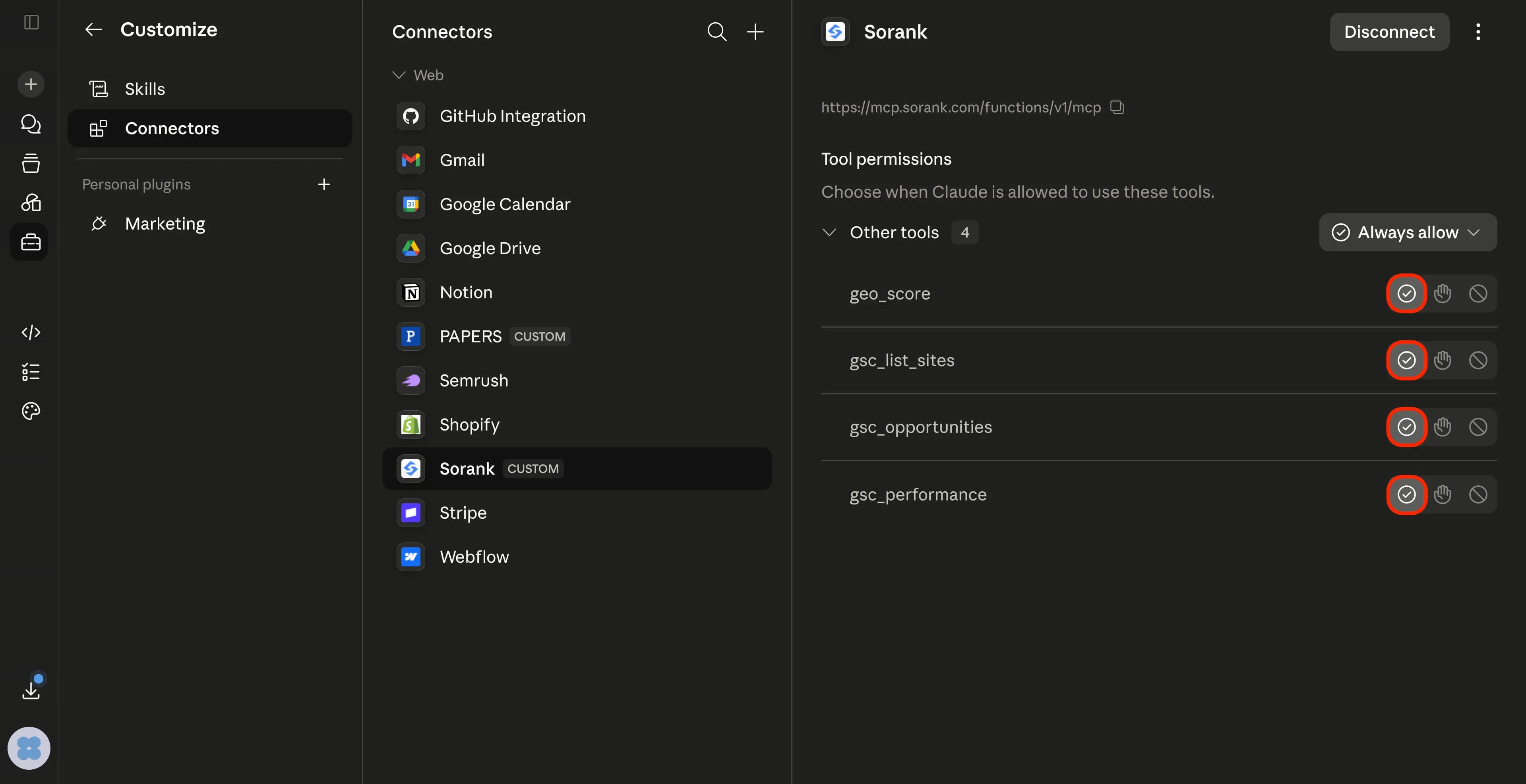The image size is (1526, 784).
Task: Add a personal plugin with plus
Action: pos(324,184)
